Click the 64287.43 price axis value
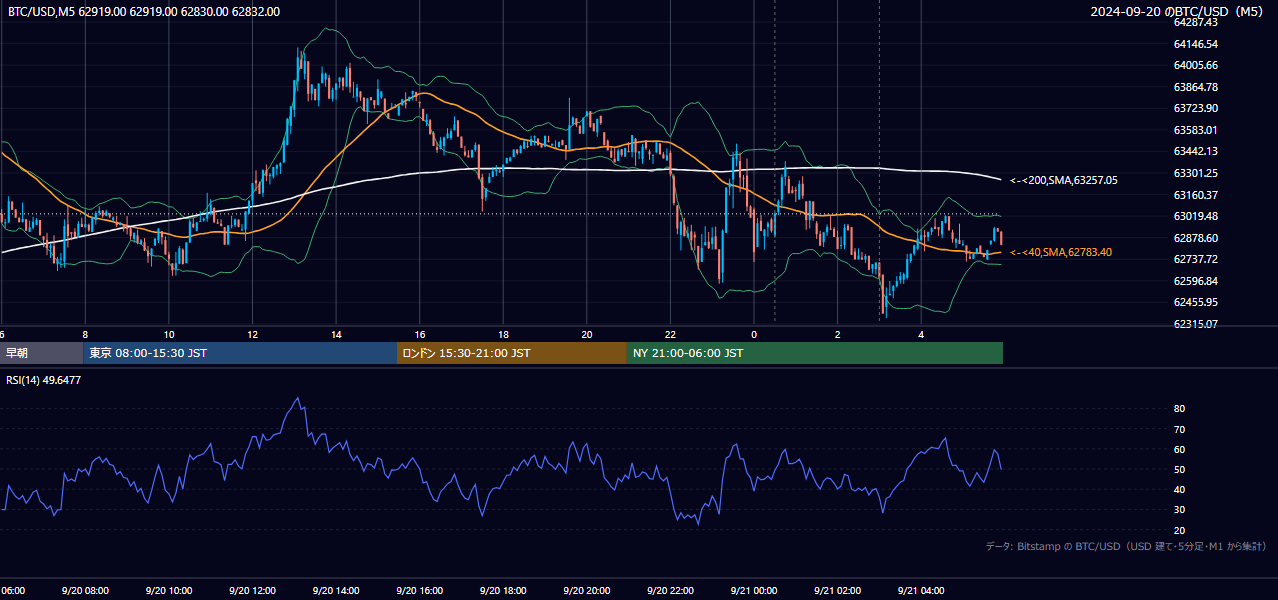Image resolution: width=1278 pixels, height=600 pixels. coord(1195,22)
